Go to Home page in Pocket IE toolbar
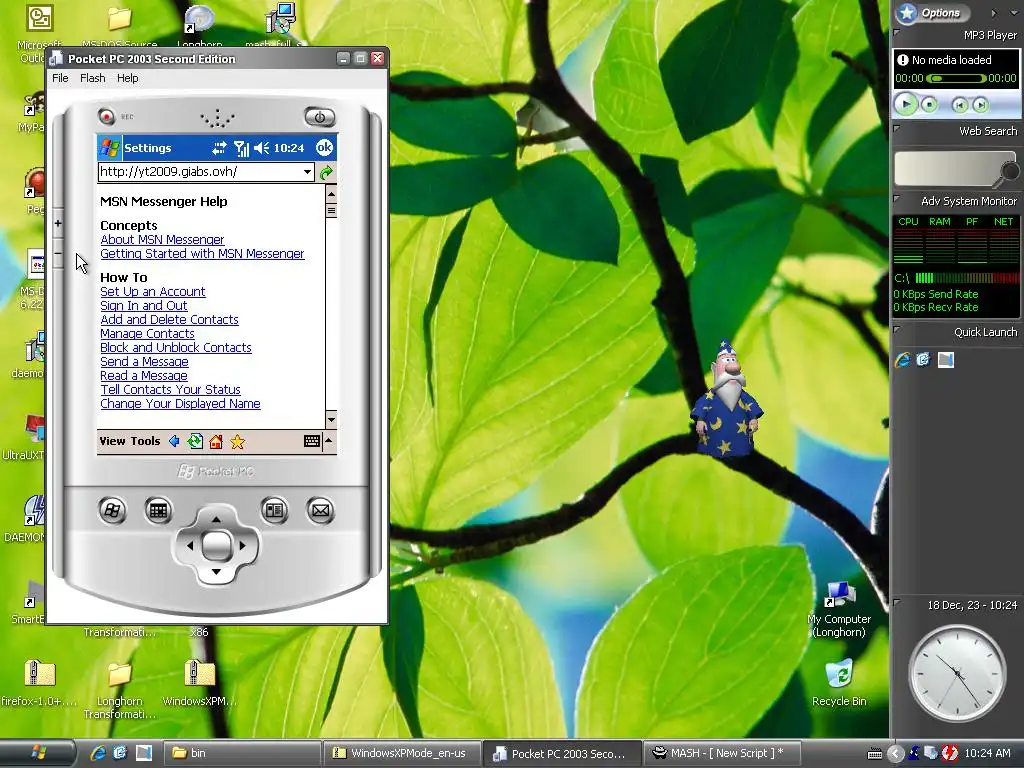Image resolution: width=1024 pixels, height=768 pixels. pyautogui.click(x=216, y=442)
